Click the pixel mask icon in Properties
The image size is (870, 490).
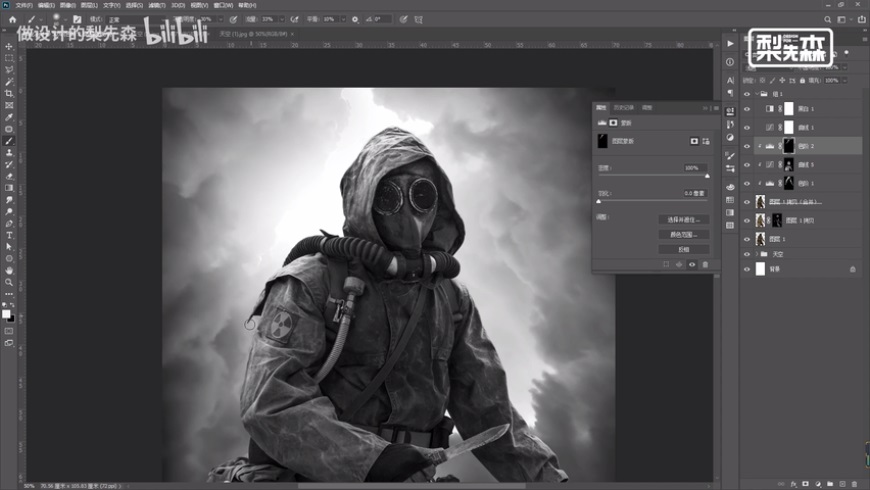[694, 141]
